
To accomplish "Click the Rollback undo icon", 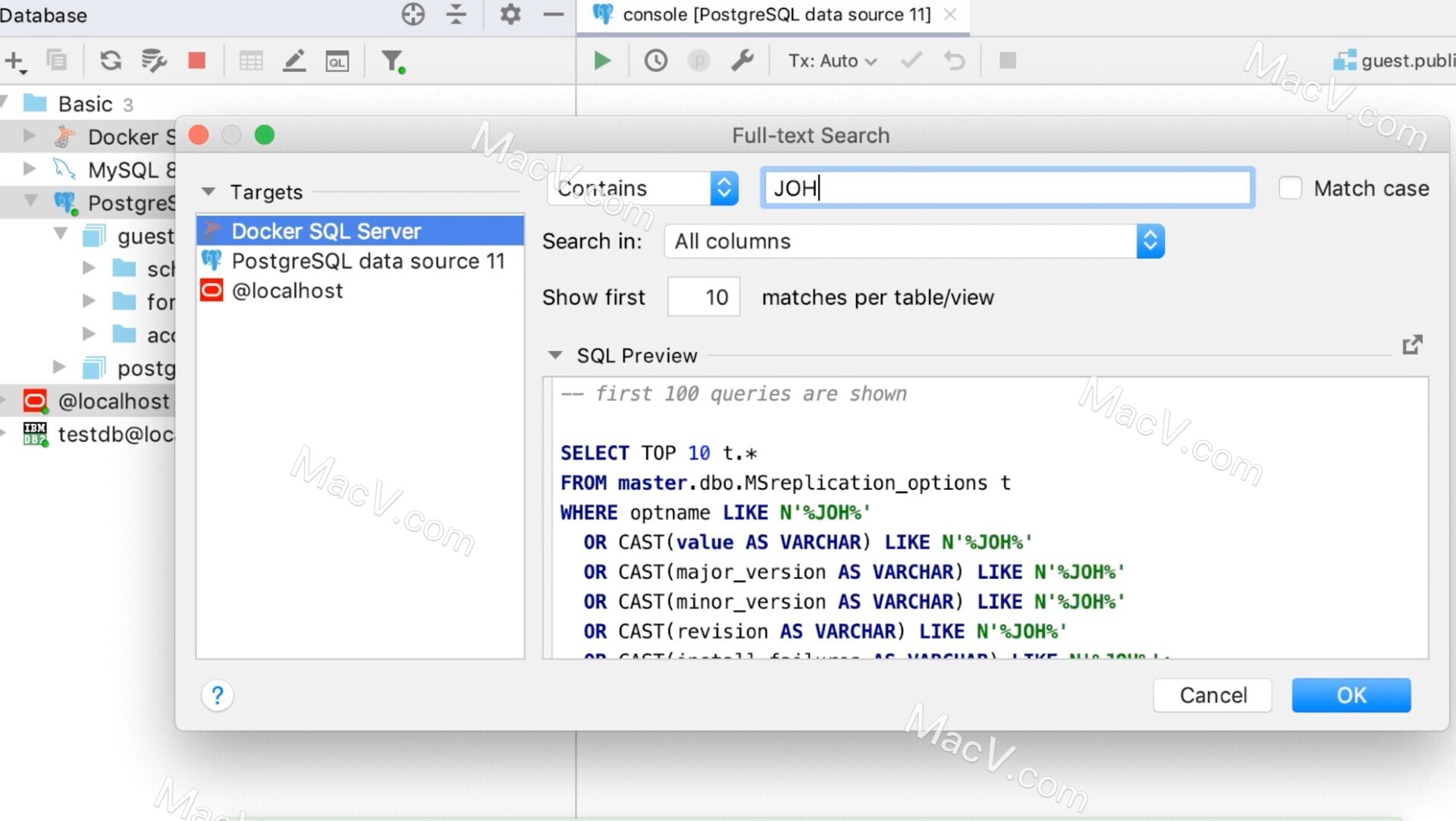I will coord(955,61).
